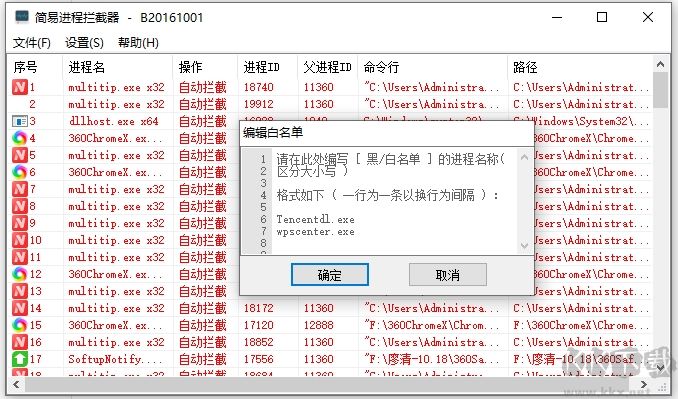Click the multitip icon in row 13

[x=19, y=291]
